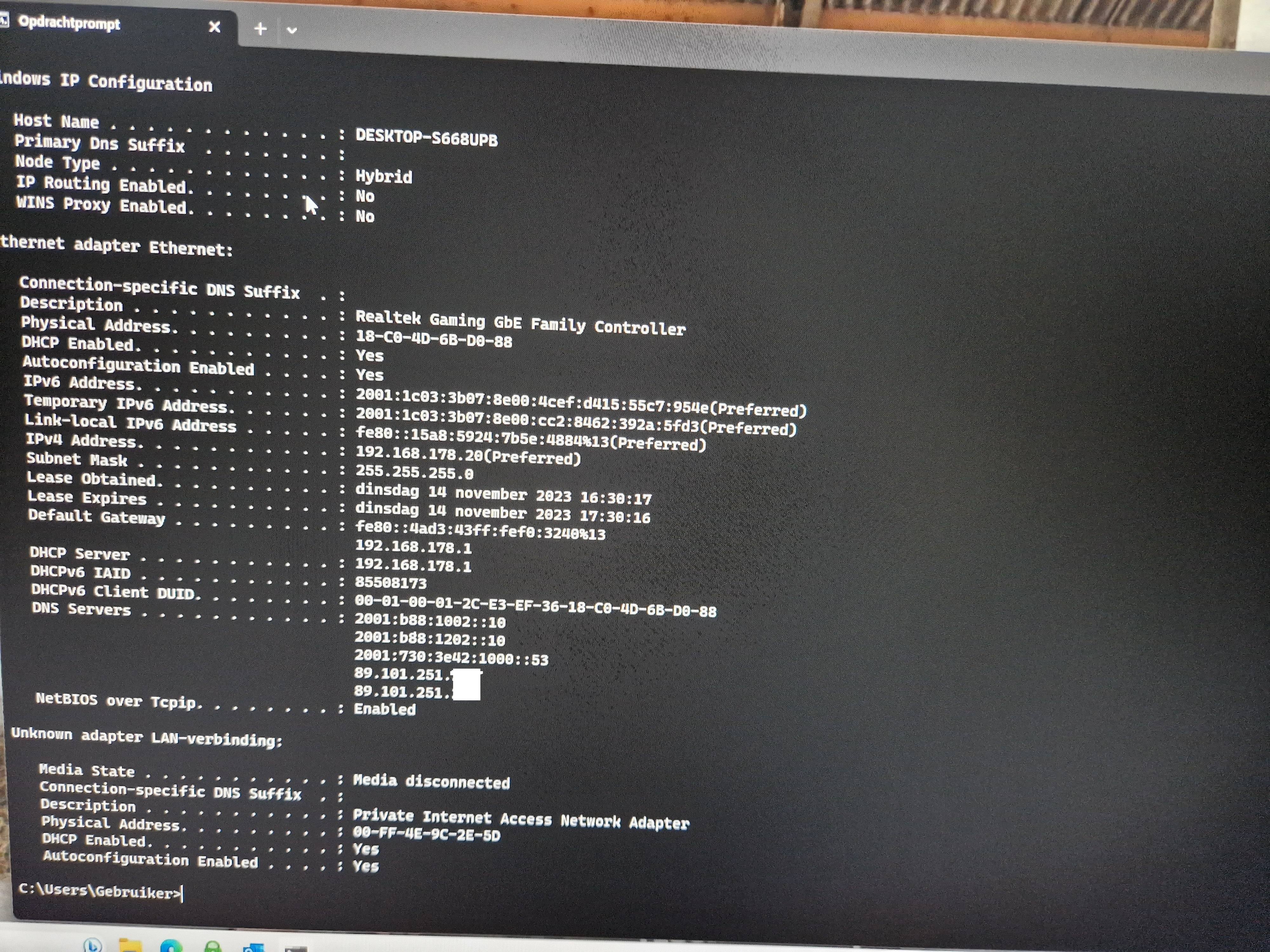Click the Private Internet Access Network Adapter text
Screen dimensions: 1270x952
click(x=521, y=819)
